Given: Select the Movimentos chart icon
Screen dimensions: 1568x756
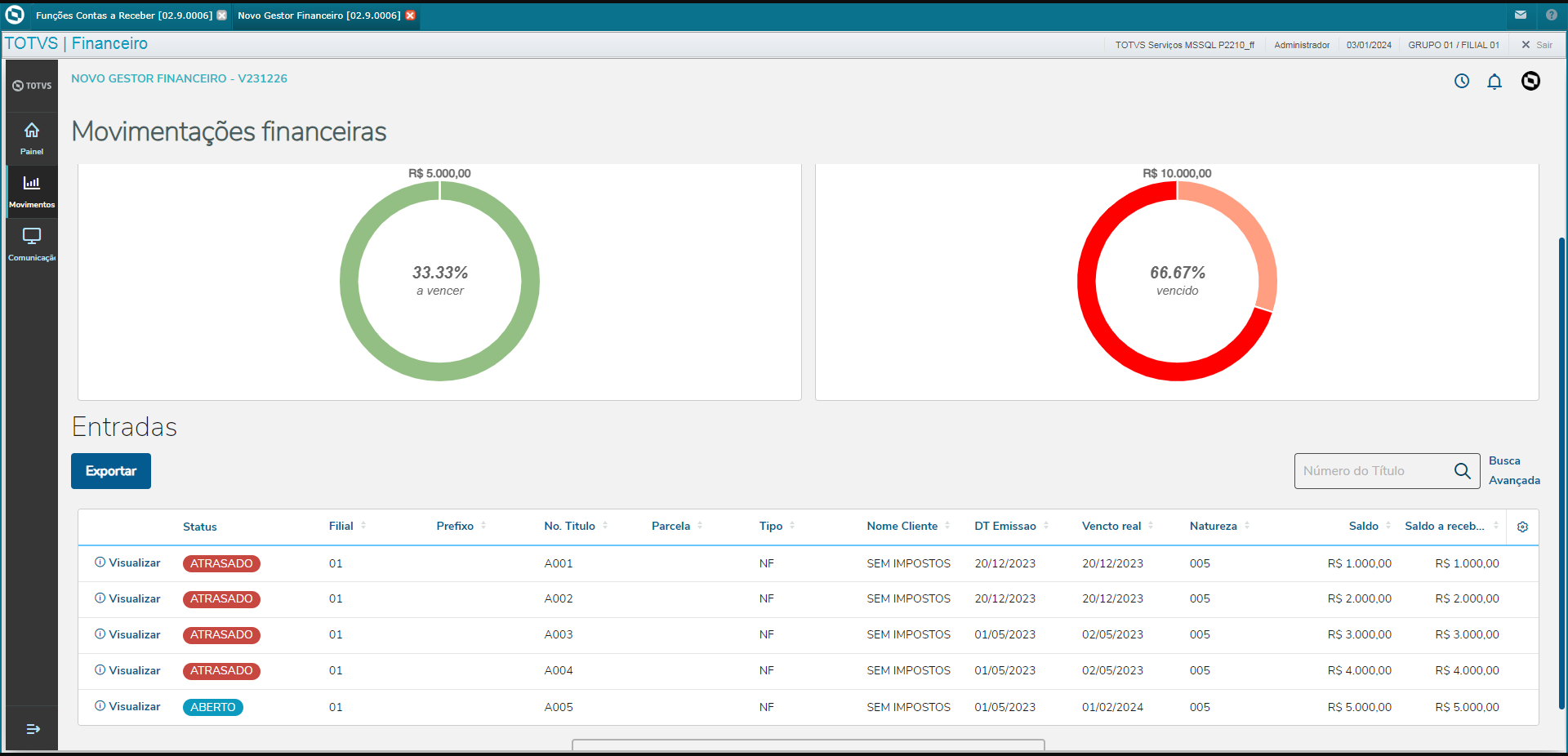Looking at the screenshot, I should coord(32,183).
